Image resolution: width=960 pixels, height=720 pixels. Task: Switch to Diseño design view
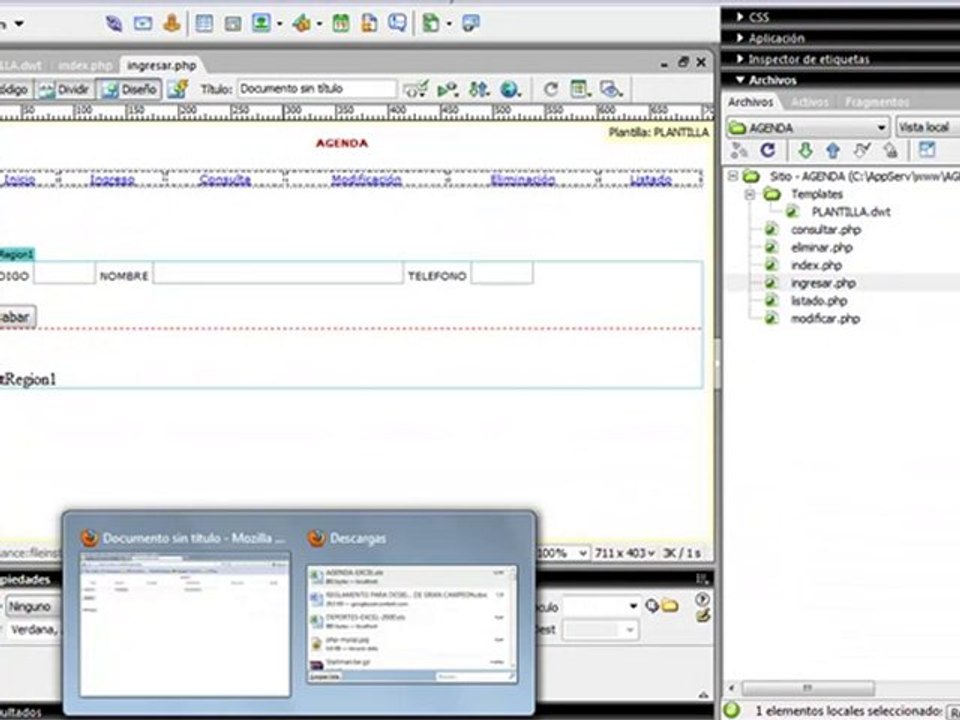click(129, 89)
